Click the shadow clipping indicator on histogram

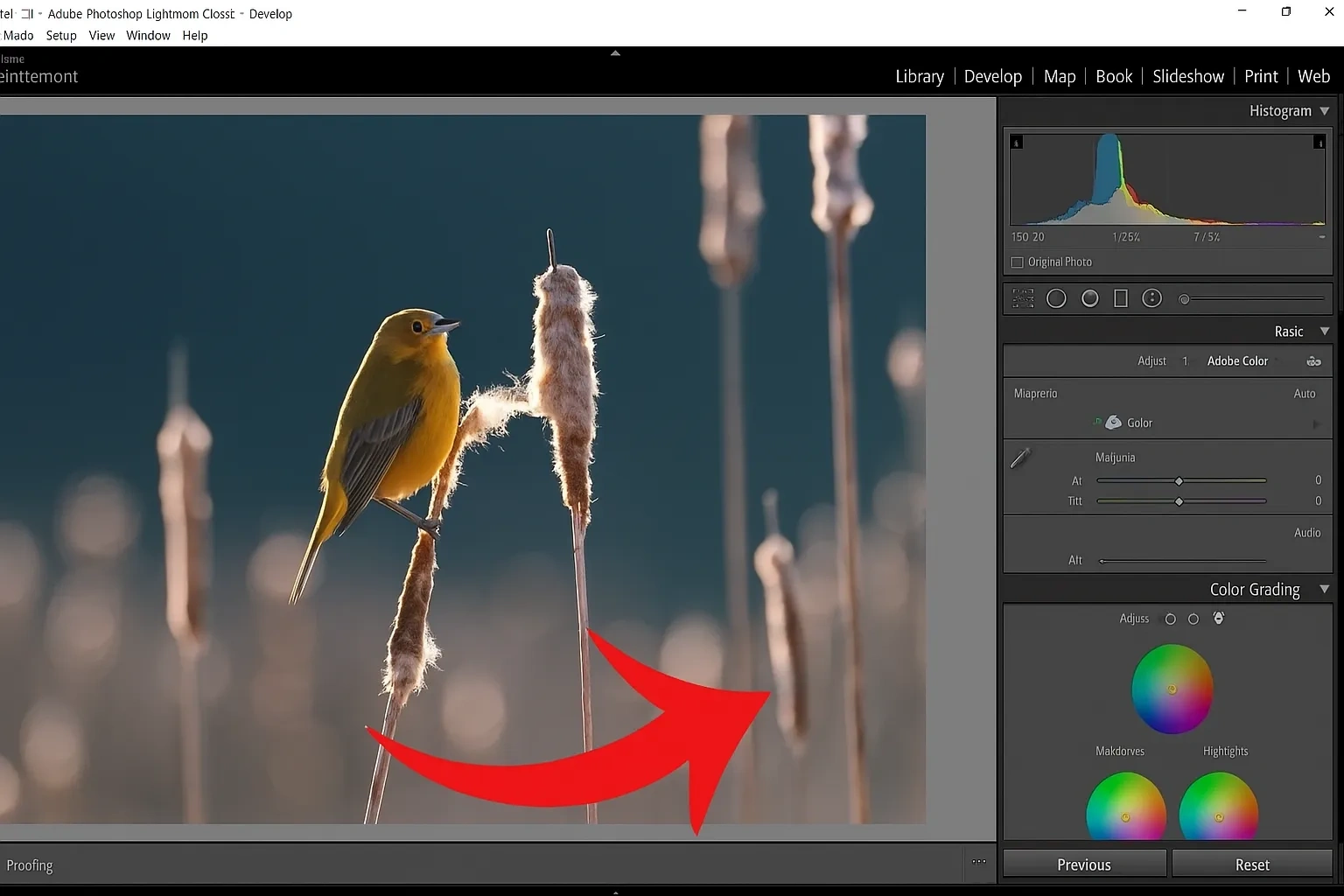(x=1017, y=141)
